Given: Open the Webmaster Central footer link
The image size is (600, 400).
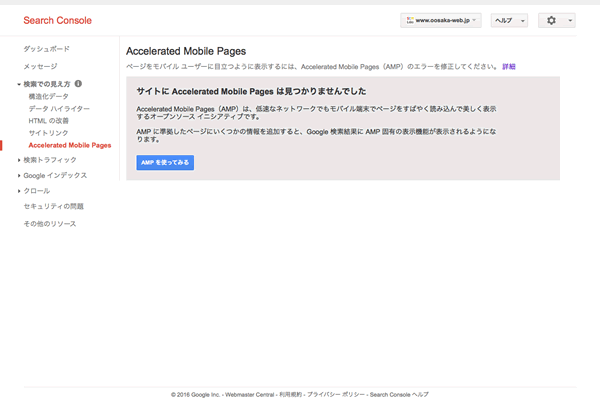Looking at the screenshot, I should (249, 394).
